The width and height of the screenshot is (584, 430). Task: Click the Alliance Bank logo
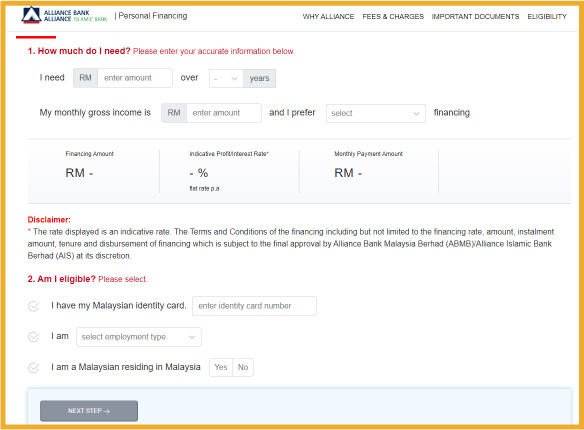tap(64, 16)
